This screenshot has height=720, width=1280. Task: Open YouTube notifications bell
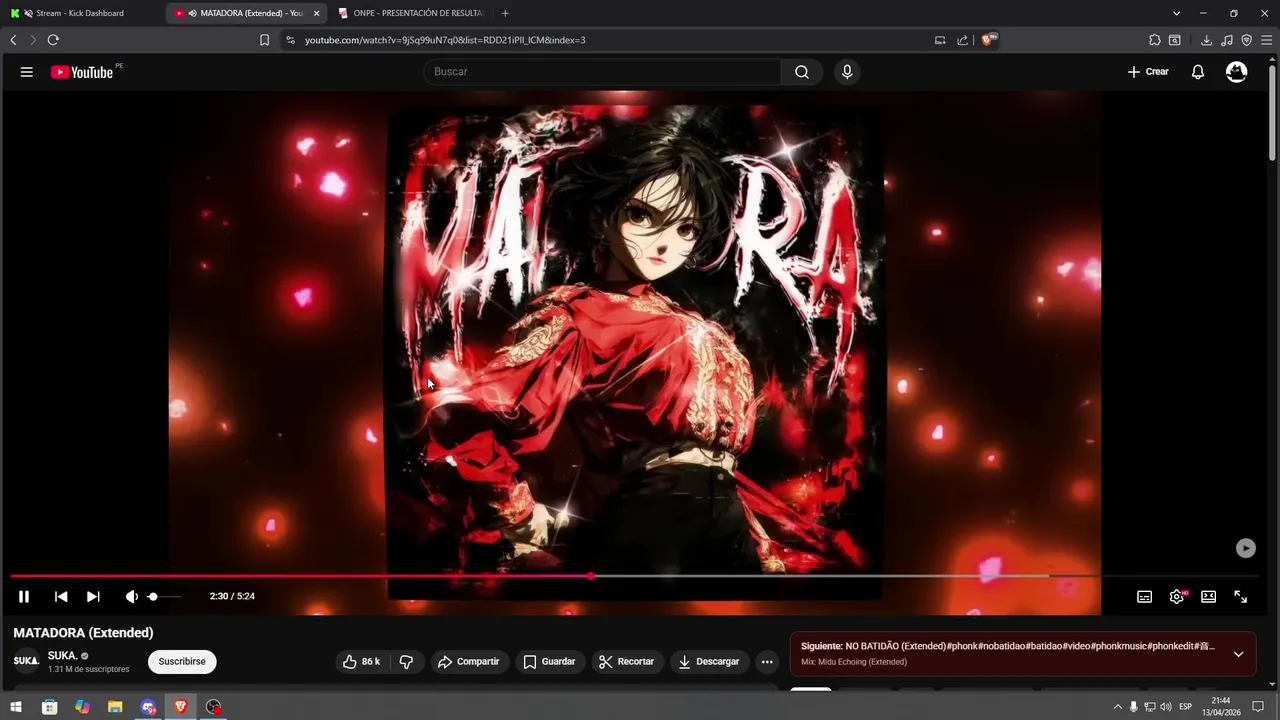click(x=1198, y=72)
